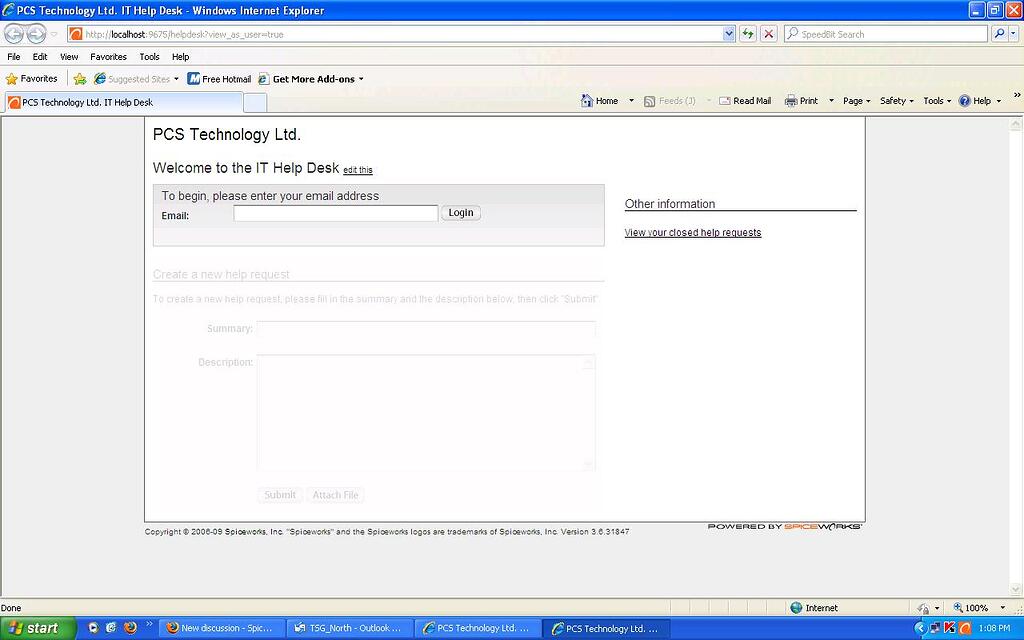Click the edit this link
The width and height of the screenshot is (1024, 640).
pyautogui.click(x=357, y=169)
